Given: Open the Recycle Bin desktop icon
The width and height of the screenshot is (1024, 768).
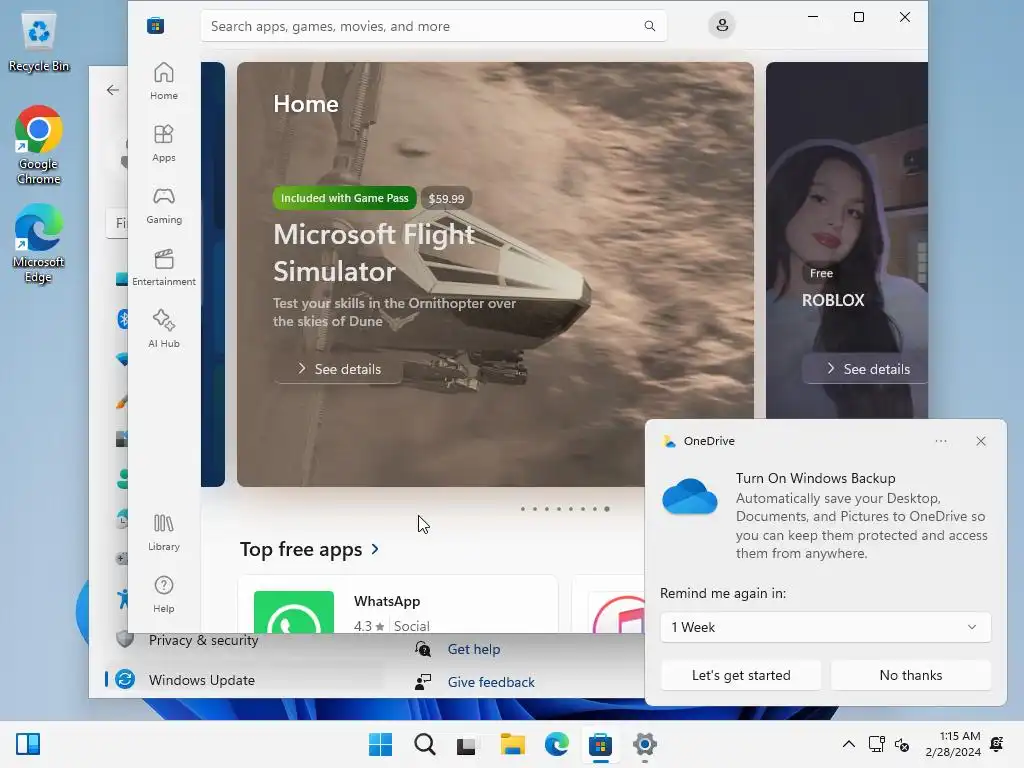Looking at the screenshot, I should coord(39,43).
